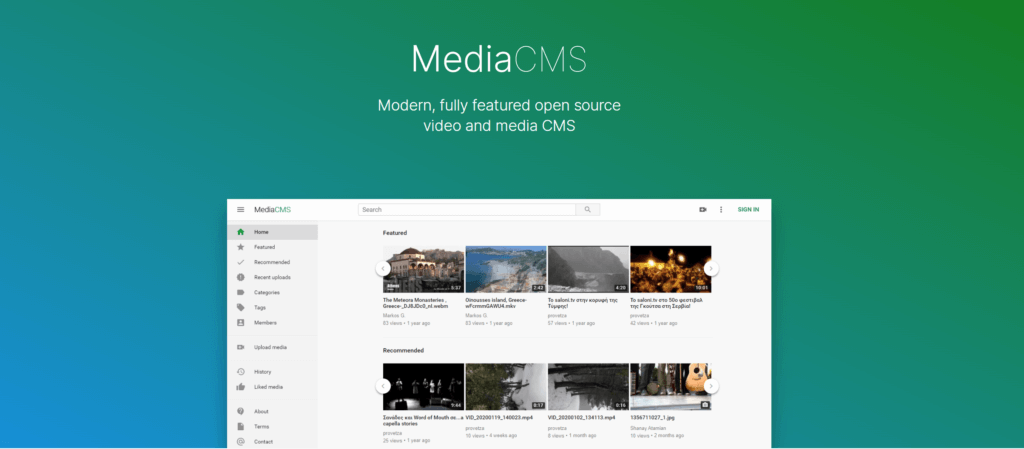The image size is (1024, 449).
Task: Open The Meteora Monasteries video thumbnail
Action: (x=423, y=269)
